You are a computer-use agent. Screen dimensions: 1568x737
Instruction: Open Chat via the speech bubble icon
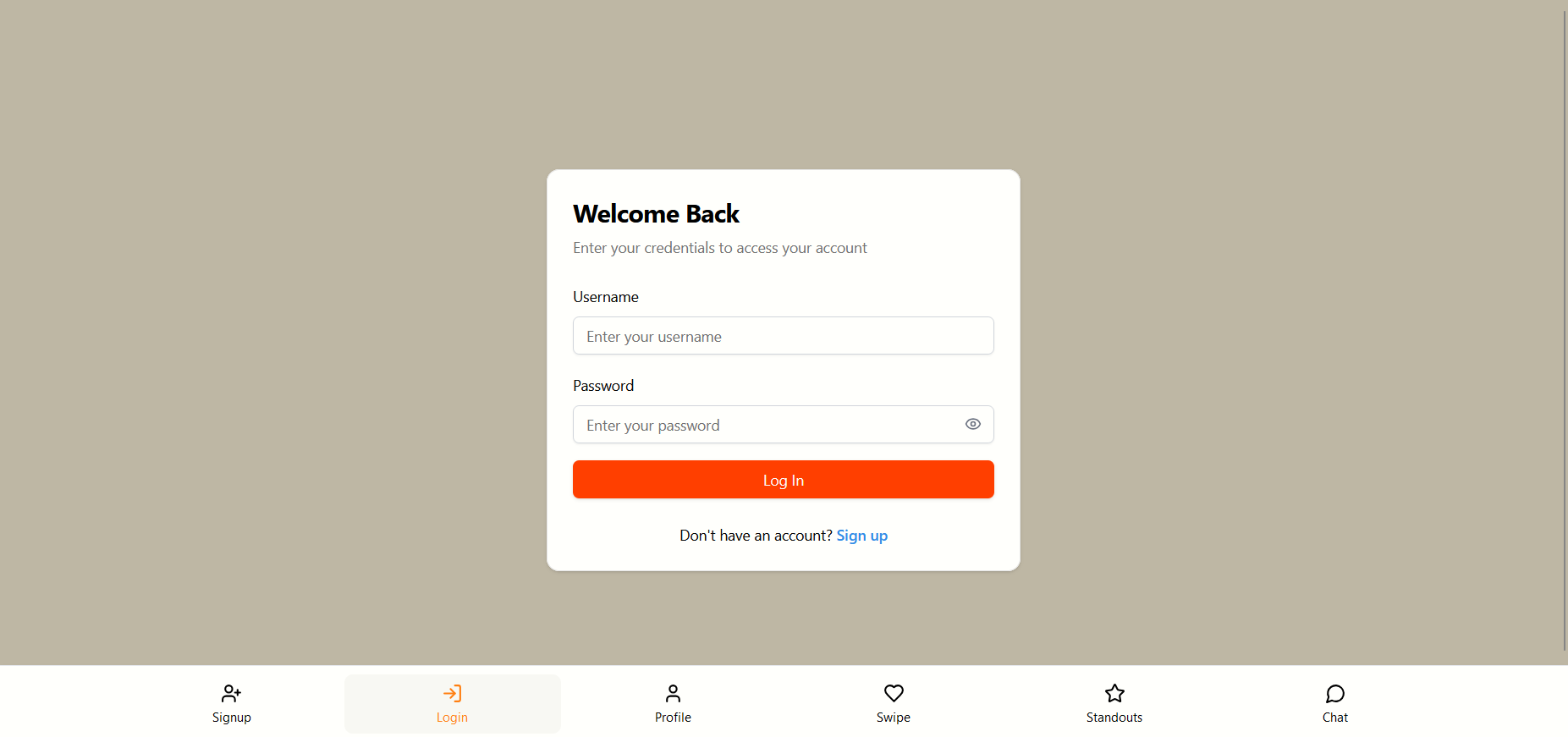1335,694
